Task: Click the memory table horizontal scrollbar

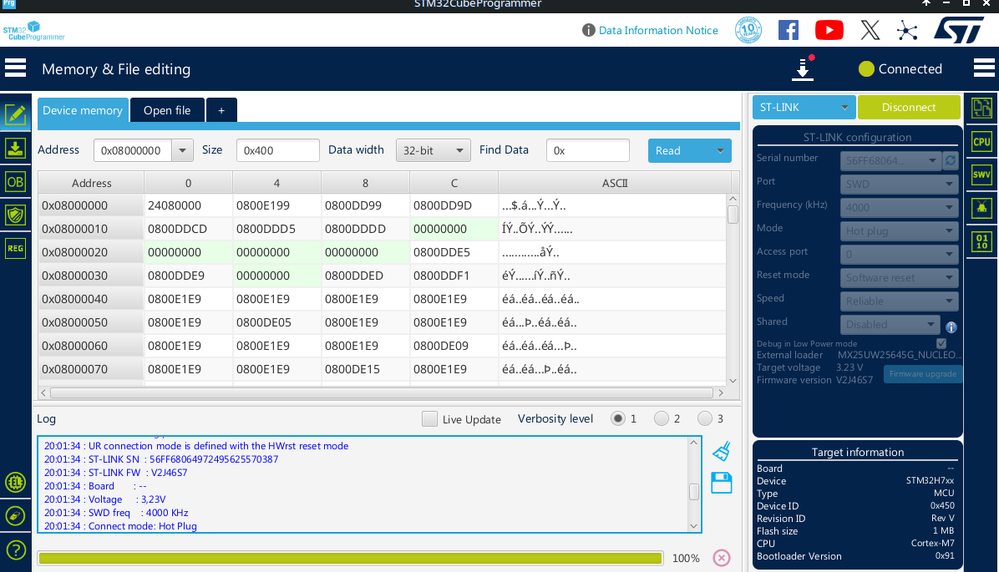Action: (x=381, y=392)
